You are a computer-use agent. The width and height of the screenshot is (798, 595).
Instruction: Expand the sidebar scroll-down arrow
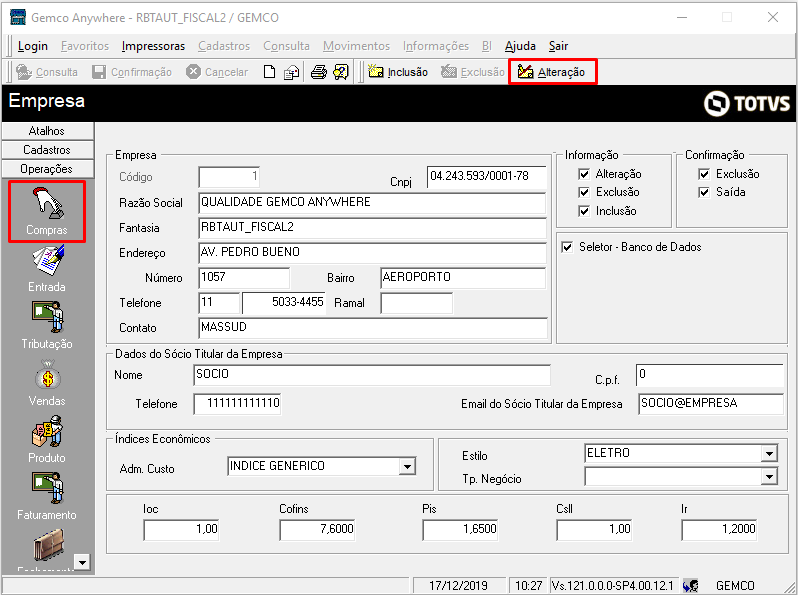tap(82, 562)
